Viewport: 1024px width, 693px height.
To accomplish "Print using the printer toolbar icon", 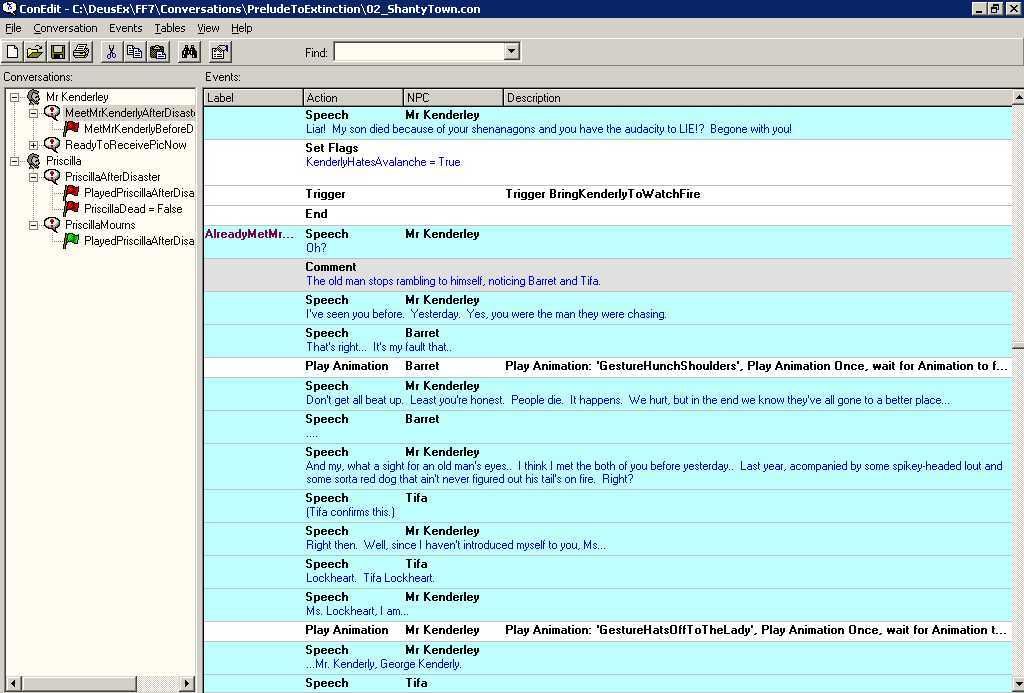I will coord(81,52).
